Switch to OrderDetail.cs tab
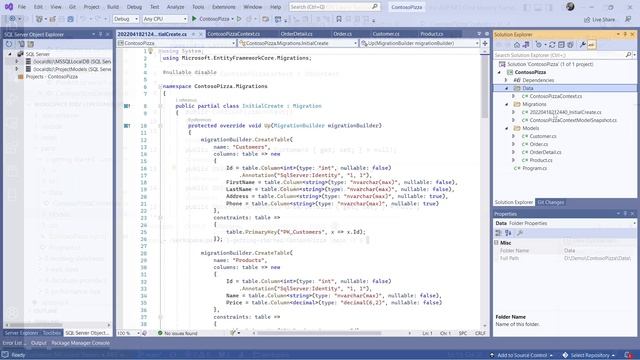640x360 pixels. pyautogui.click(x=296, y=34)
